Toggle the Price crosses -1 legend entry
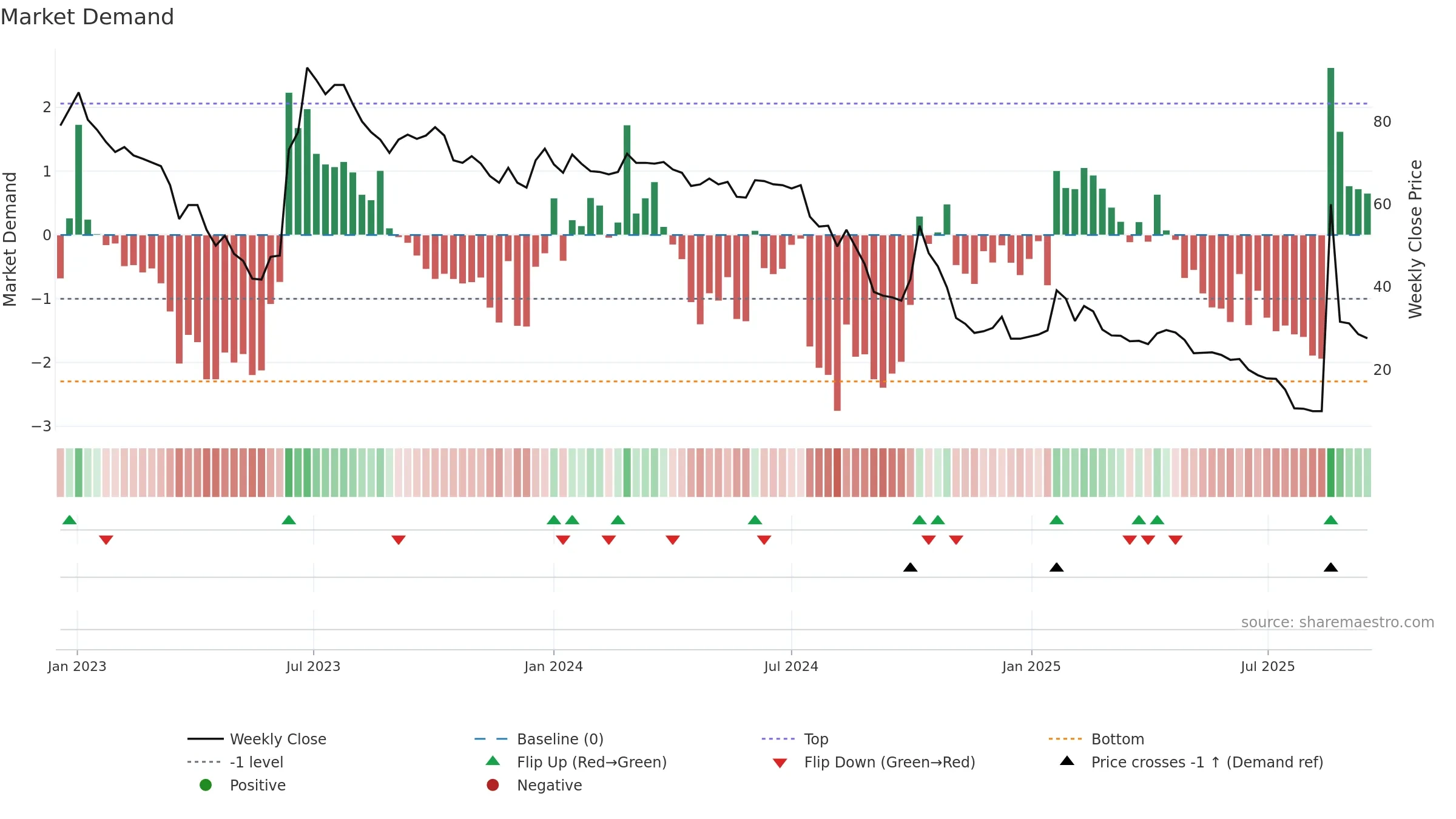 (x=1191, y=762)
